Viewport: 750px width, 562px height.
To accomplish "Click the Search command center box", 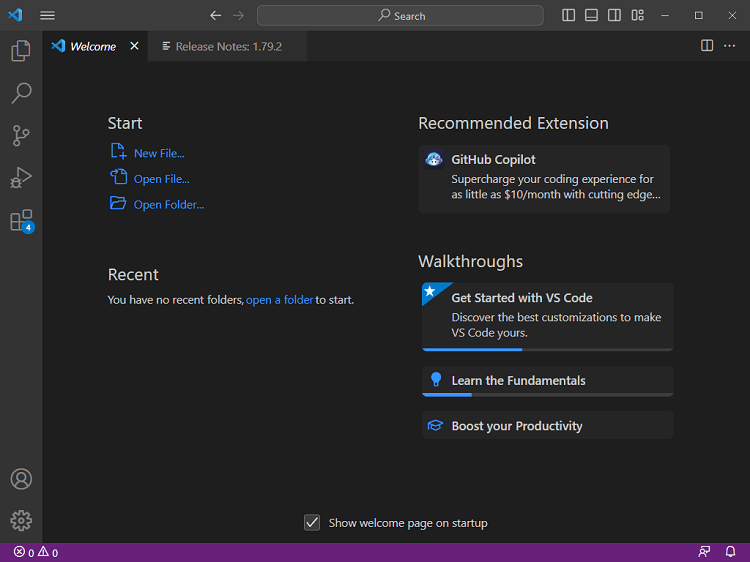I will (400, 15).
